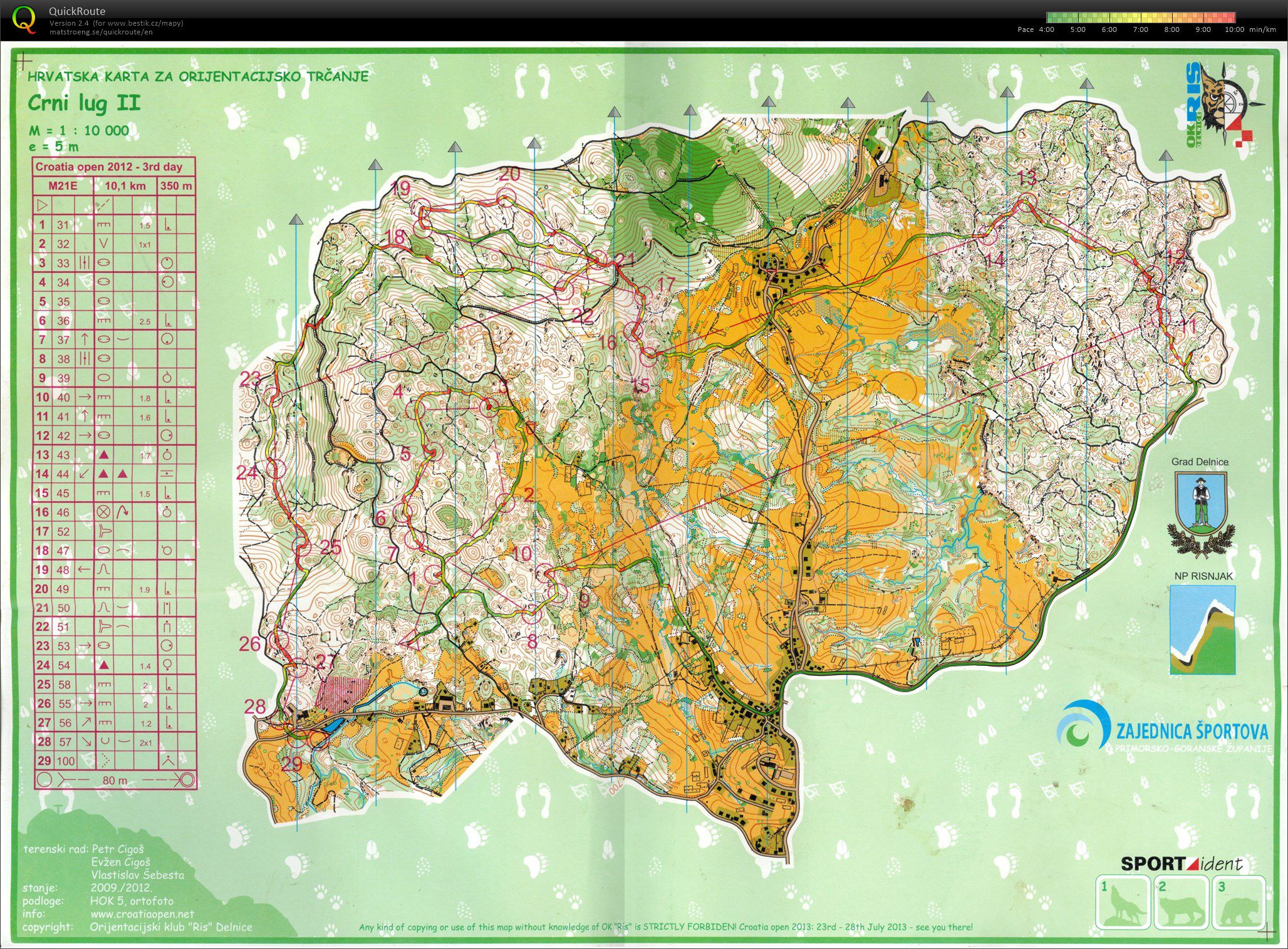This screenshot has height=949, width=1288.
Task: Click the NP Risnjak mountain emblem
Action: [x=1202, y=630]
